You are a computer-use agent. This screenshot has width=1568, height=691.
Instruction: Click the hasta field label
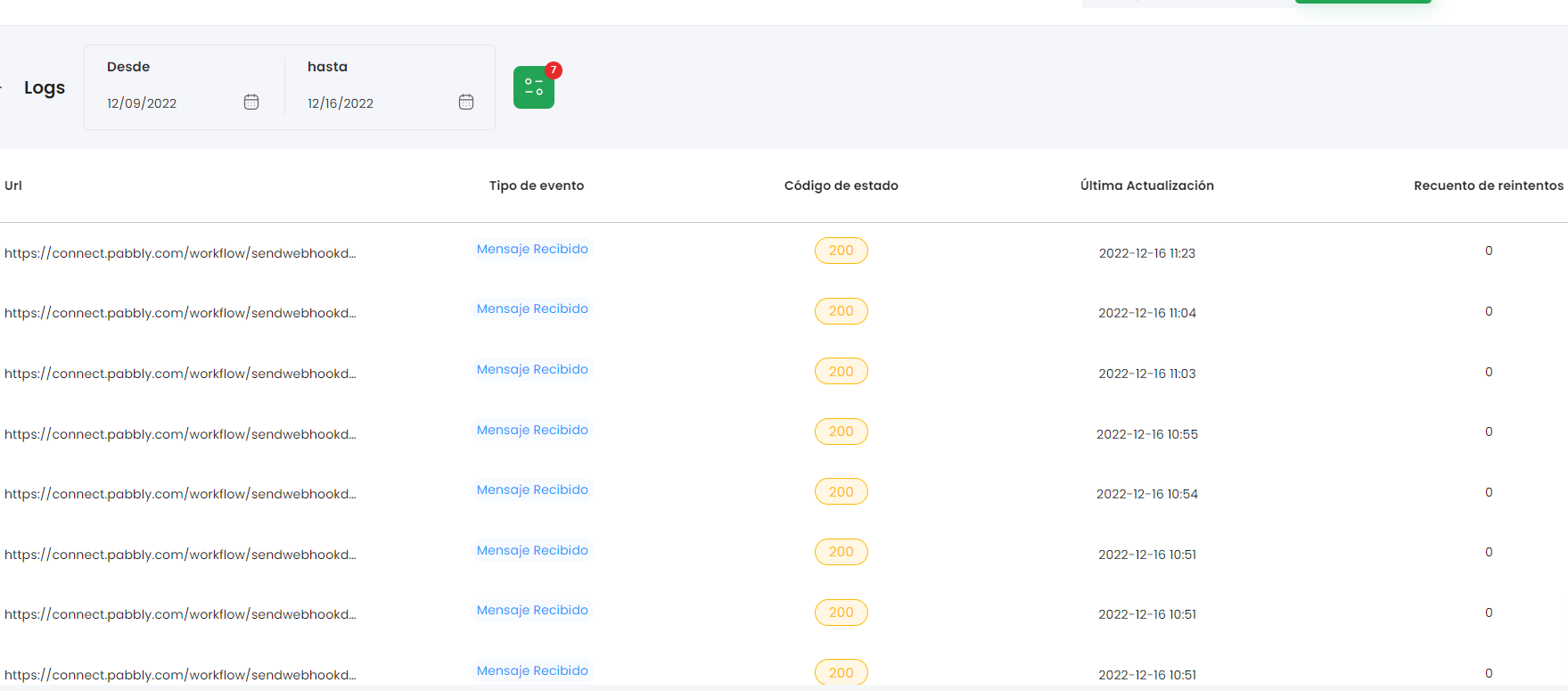tap(327, 67)
